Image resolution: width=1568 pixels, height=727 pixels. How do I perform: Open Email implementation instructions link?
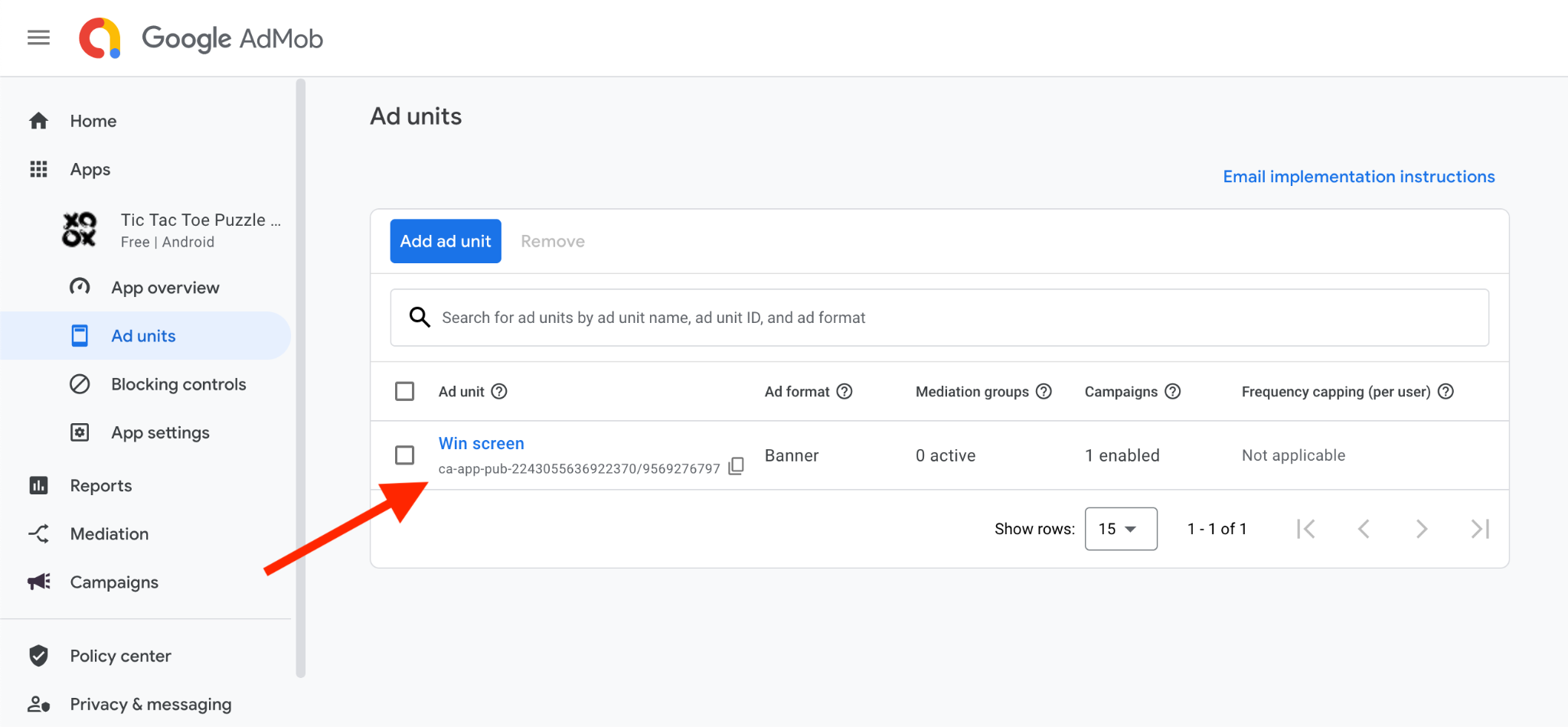[1357, 176]
